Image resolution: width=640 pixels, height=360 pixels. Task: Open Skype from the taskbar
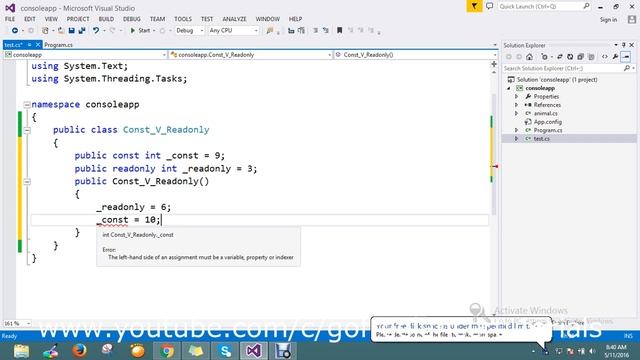[x=225, y=351]
